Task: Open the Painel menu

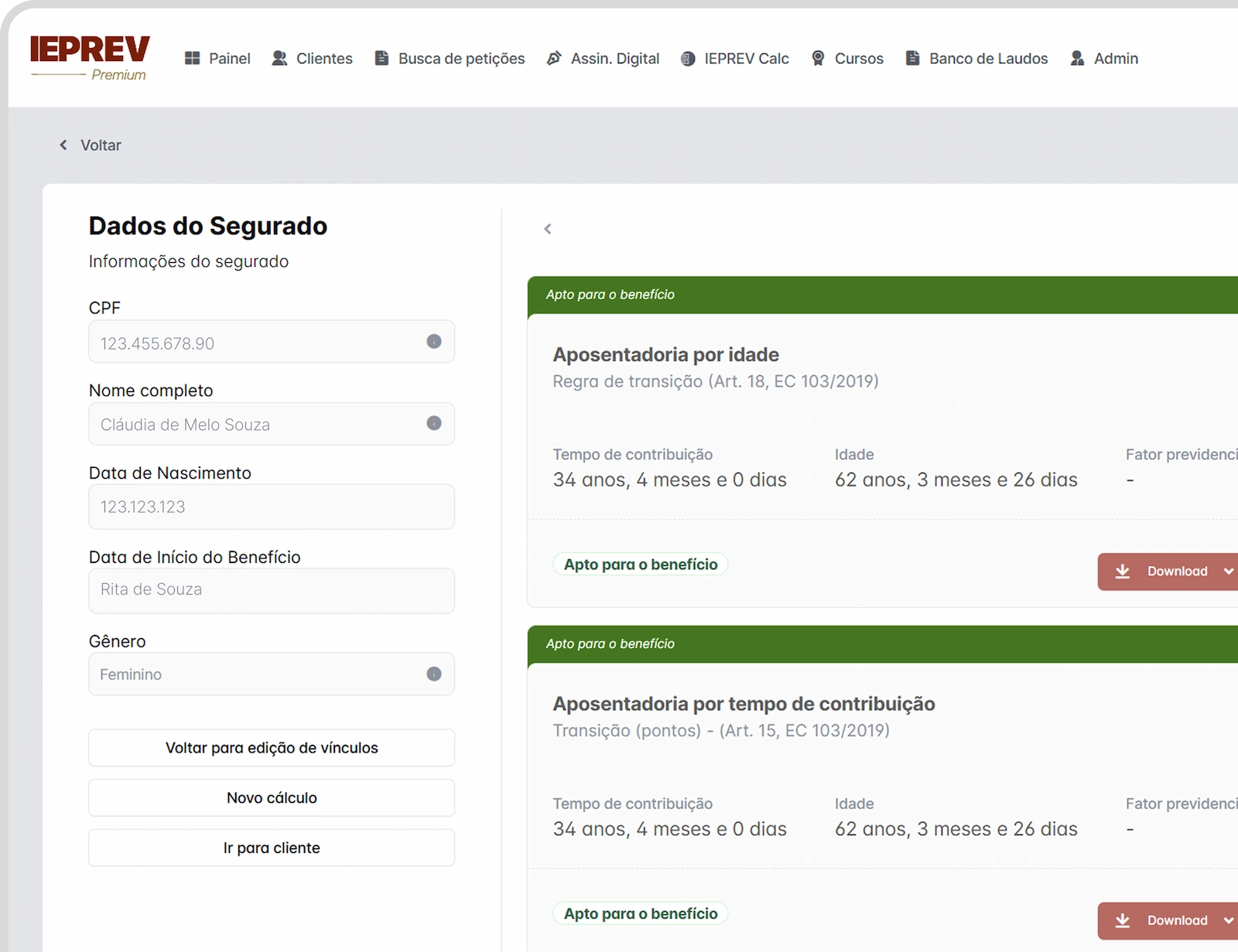Action: pos(217,58)
